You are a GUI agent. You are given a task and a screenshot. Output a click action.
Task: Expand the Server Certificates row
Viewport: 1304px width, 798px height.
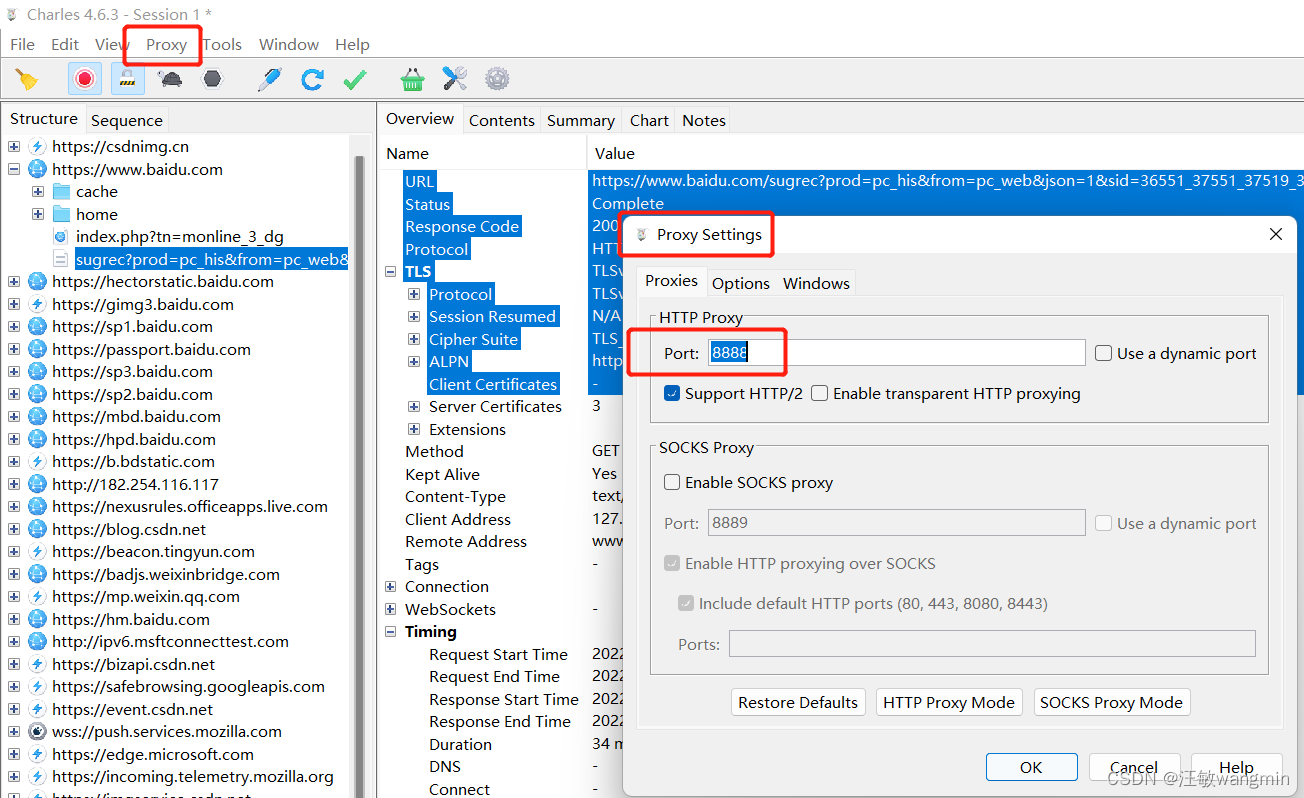pyautogui.click(x=414, y=406)
